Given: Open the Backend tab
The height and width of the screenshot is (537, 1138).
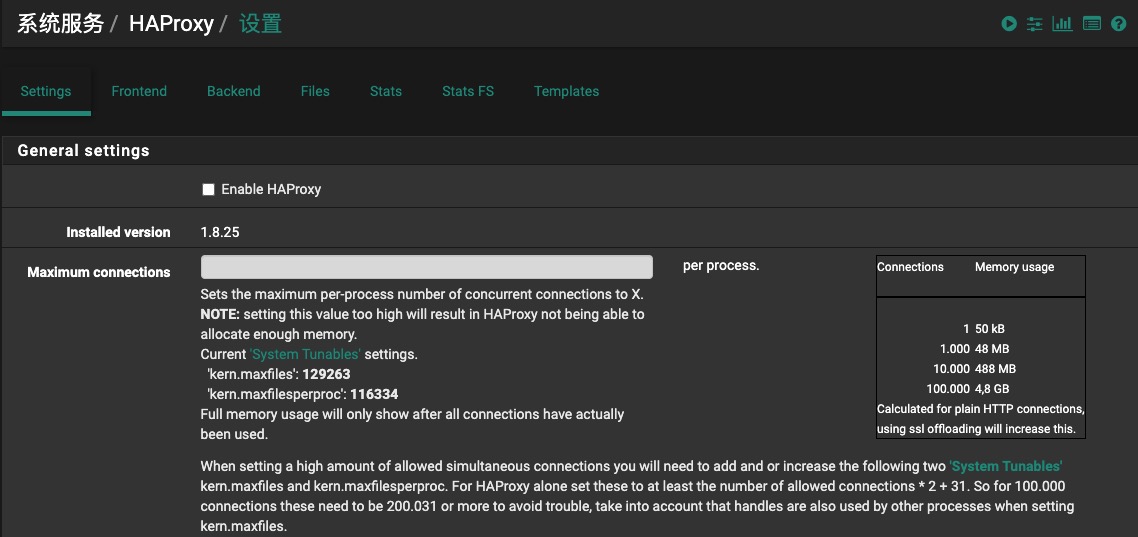Looking at the screenshot, I should click(234, 91).
